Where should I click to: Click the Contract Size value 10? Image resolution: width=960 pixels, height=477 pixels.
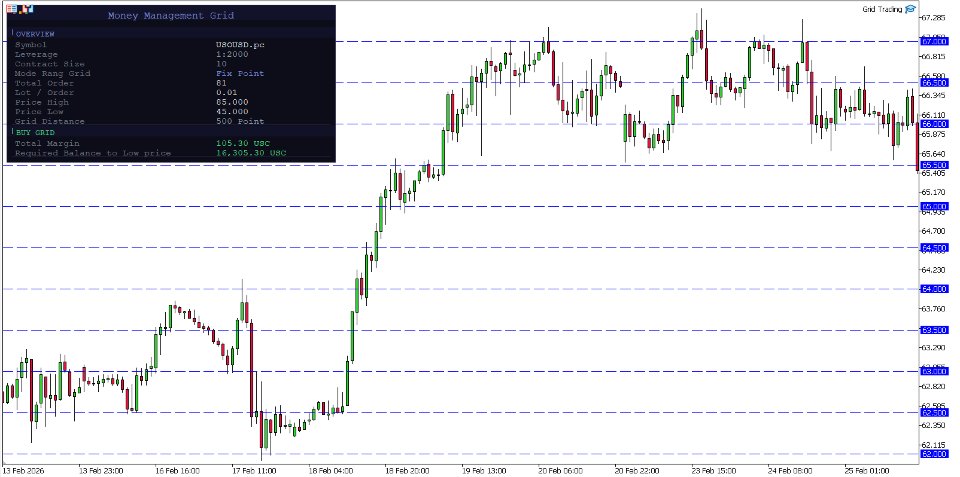click(221, 64)
